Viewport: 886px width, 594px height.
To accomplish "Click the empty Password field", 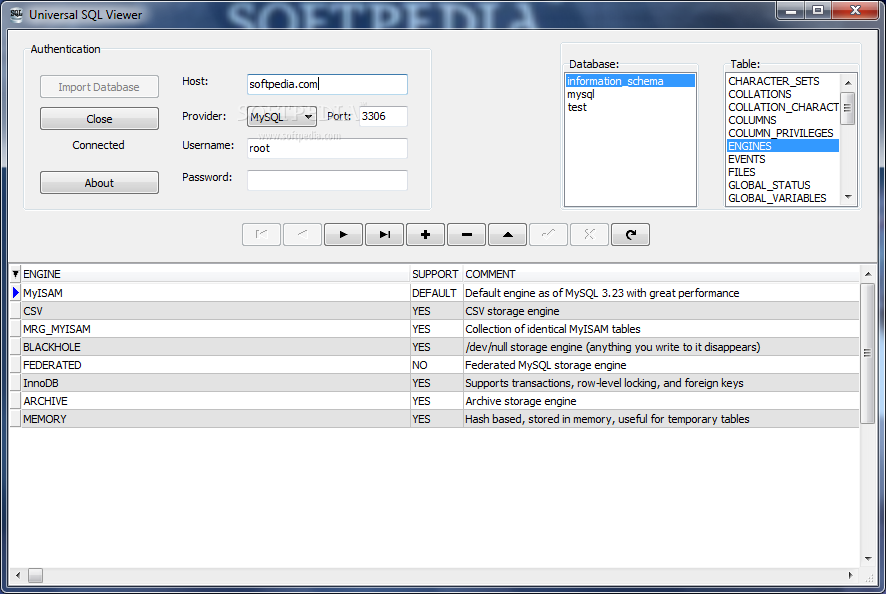I will coord(327,180).
